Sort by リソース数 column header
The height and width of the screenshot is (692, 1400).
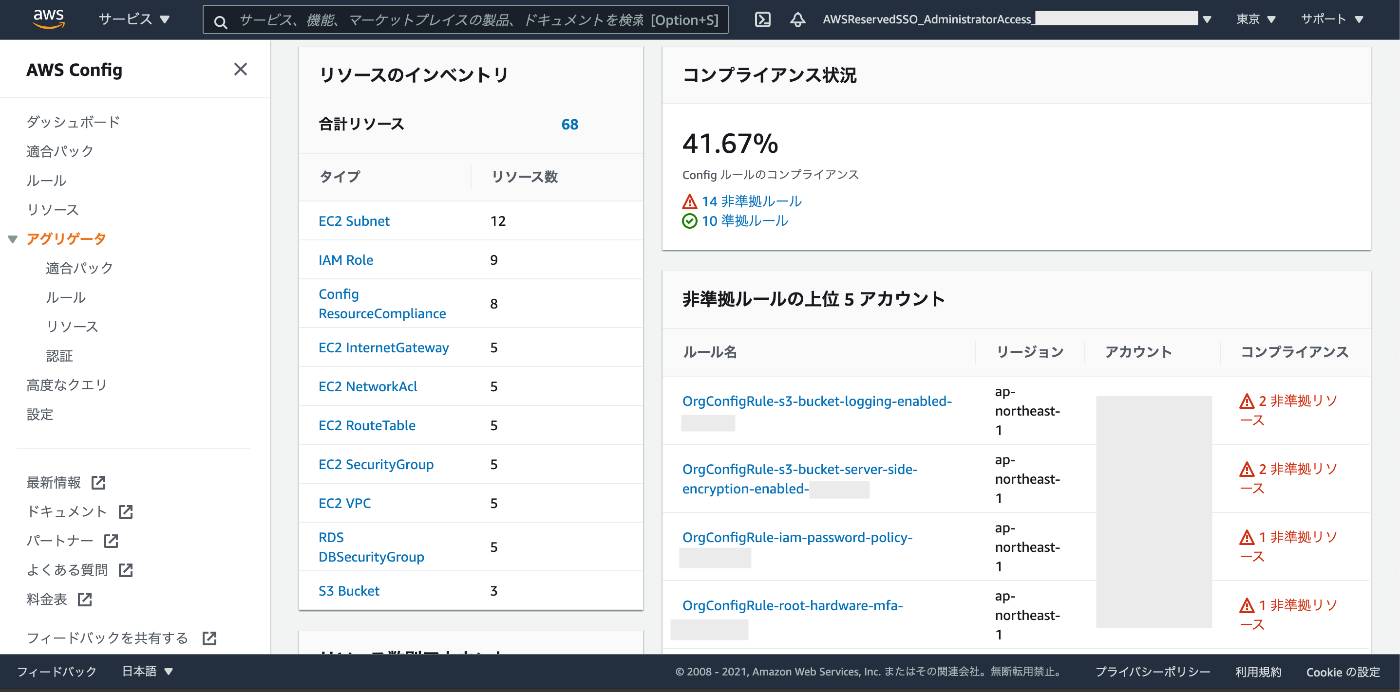[524, 177]
